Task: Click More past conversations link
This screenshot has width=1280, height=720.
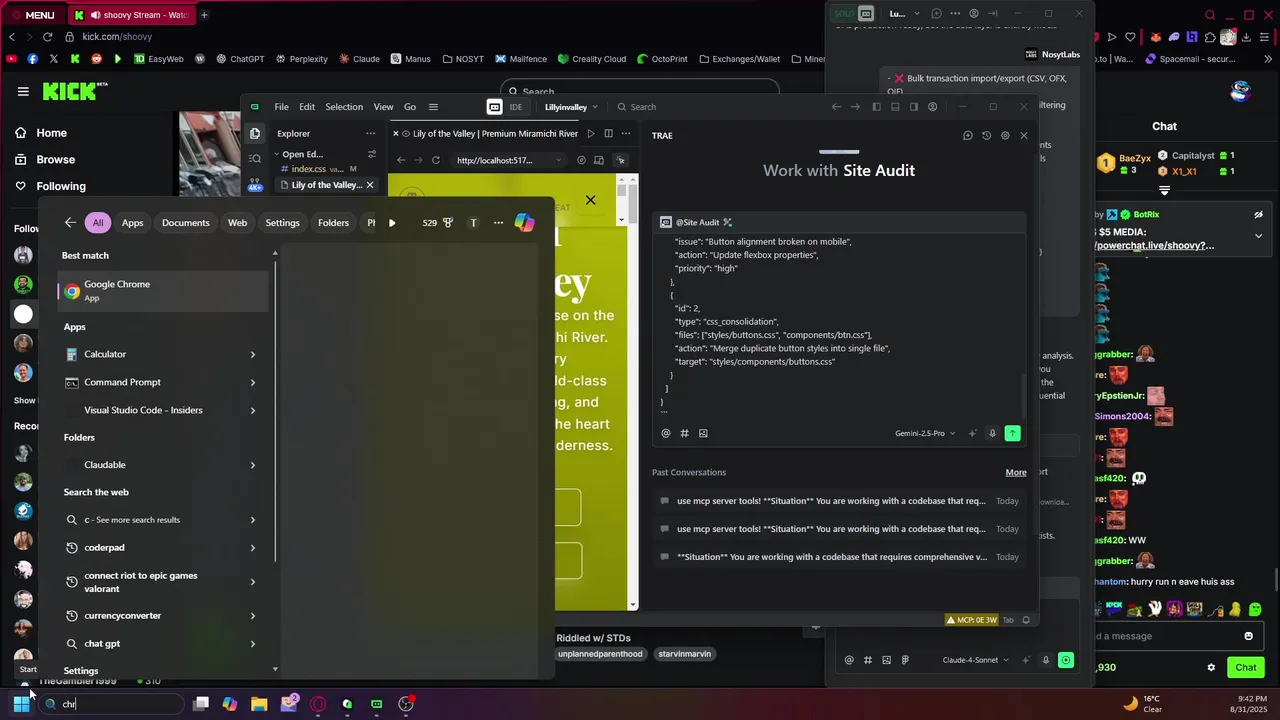Action: 1016,472
